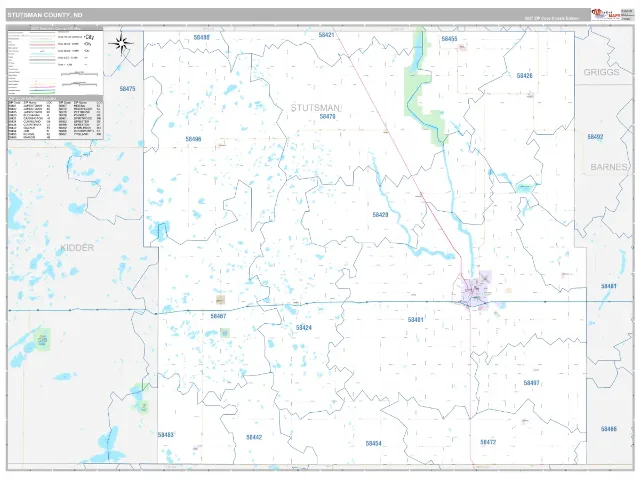Click the ZIP code index table
This screenshot has height=480, width=640.
(55, 118)
